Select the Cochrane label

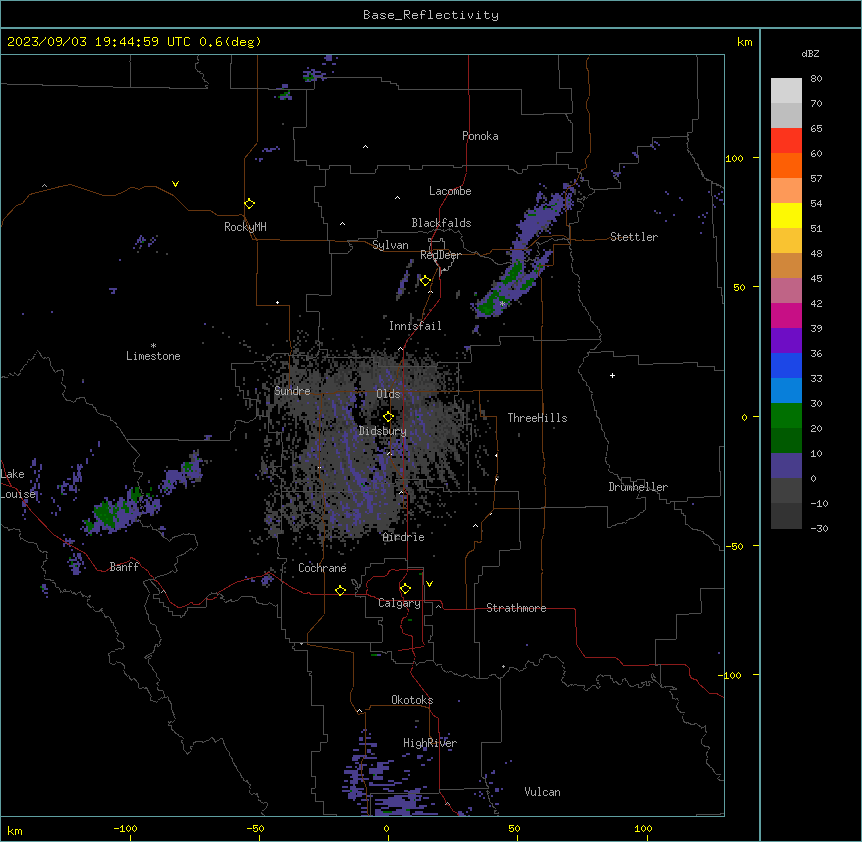click(x=322, y=568)
